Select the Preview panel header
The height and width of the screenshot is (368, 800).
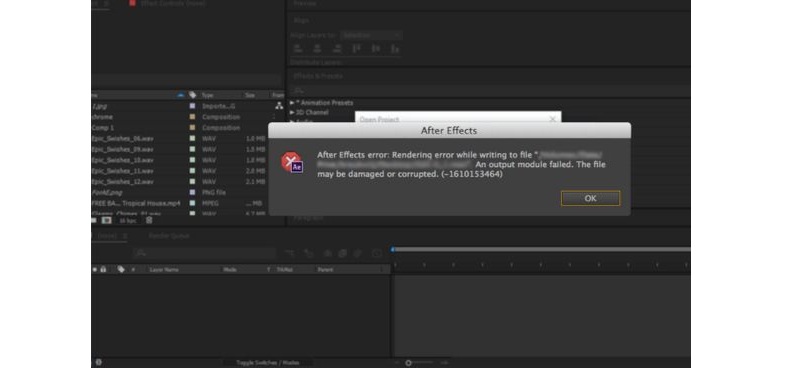click(305, 4)
